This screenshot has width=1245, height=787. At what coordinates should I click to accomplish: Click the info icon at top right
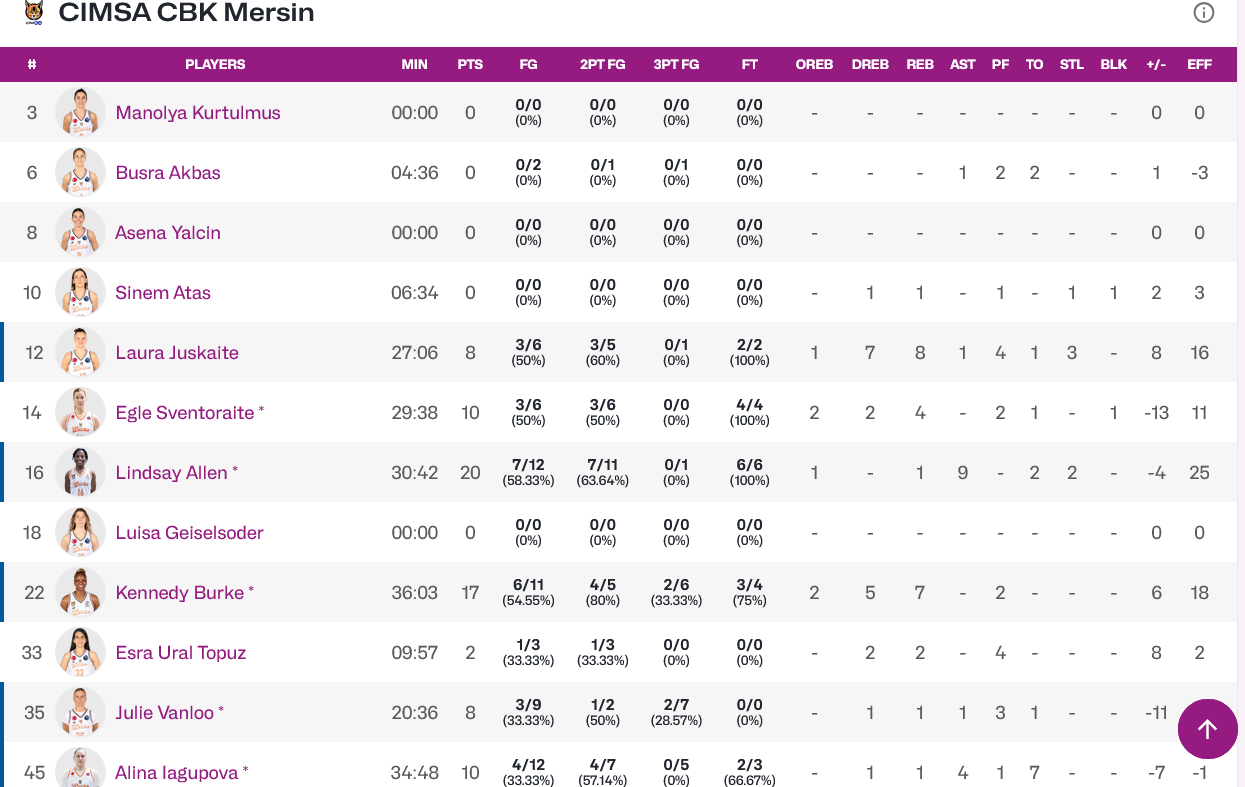(x=1204, y=13)
